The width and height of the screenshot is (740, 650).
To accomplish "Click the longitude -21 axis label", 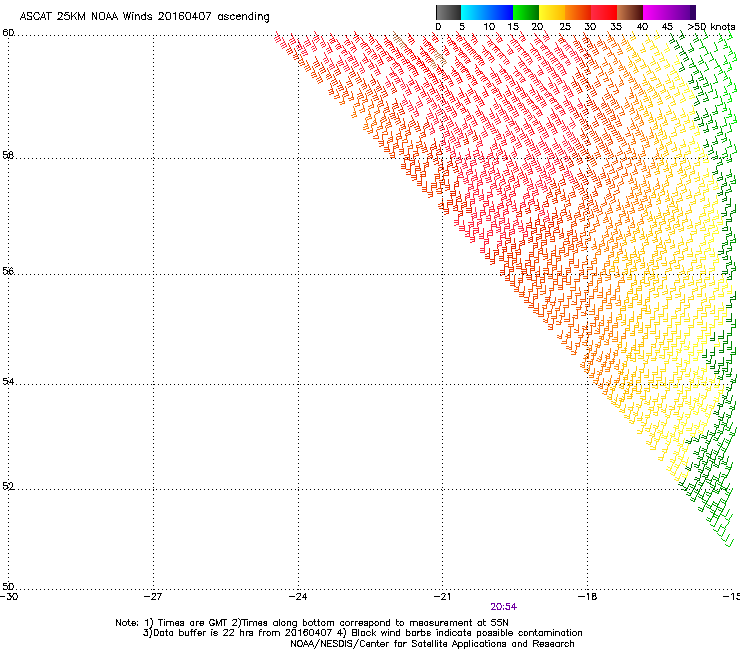I will pyautogui.click(x=443, y=597).
